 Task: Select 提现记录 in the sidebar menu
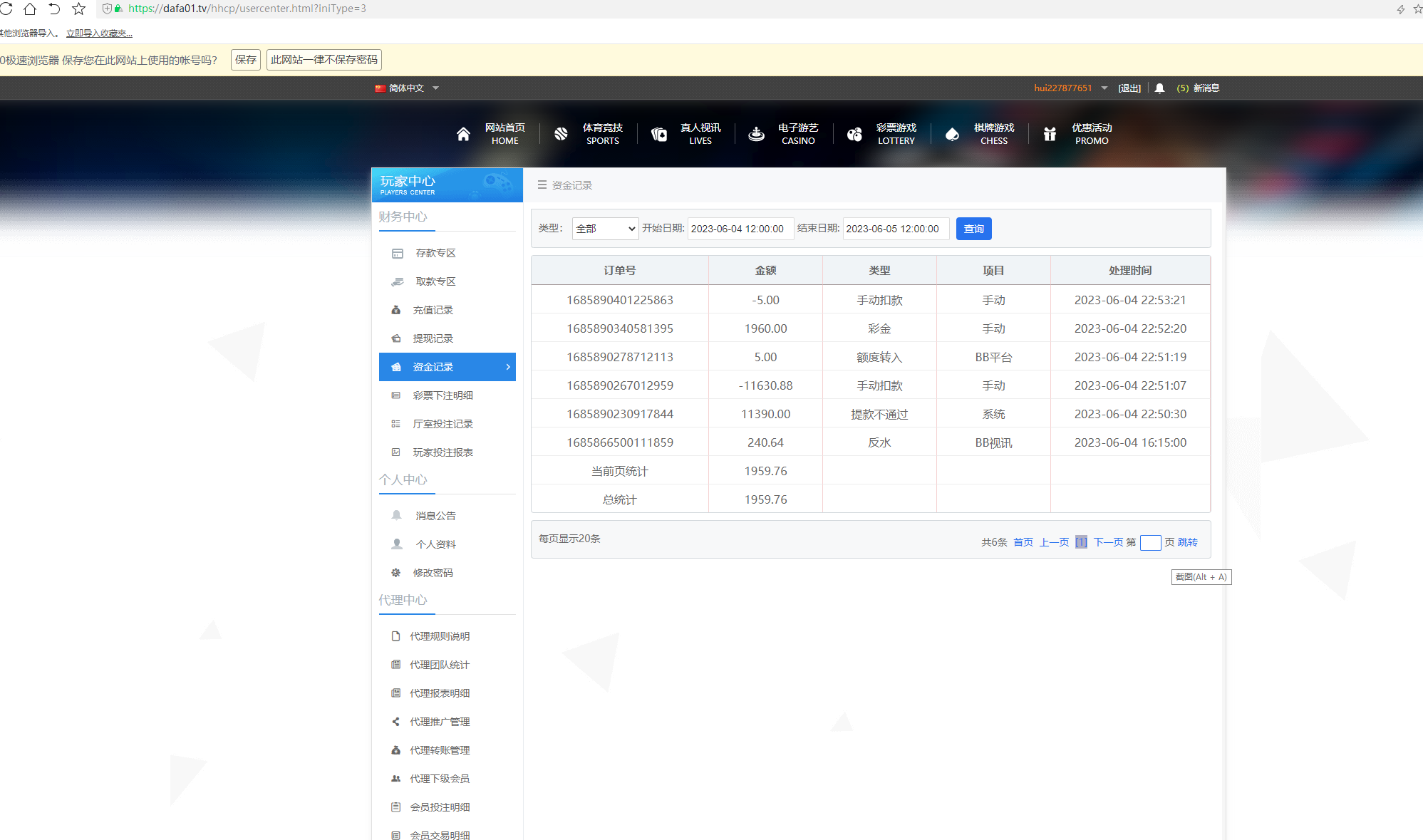pos(433,339)
